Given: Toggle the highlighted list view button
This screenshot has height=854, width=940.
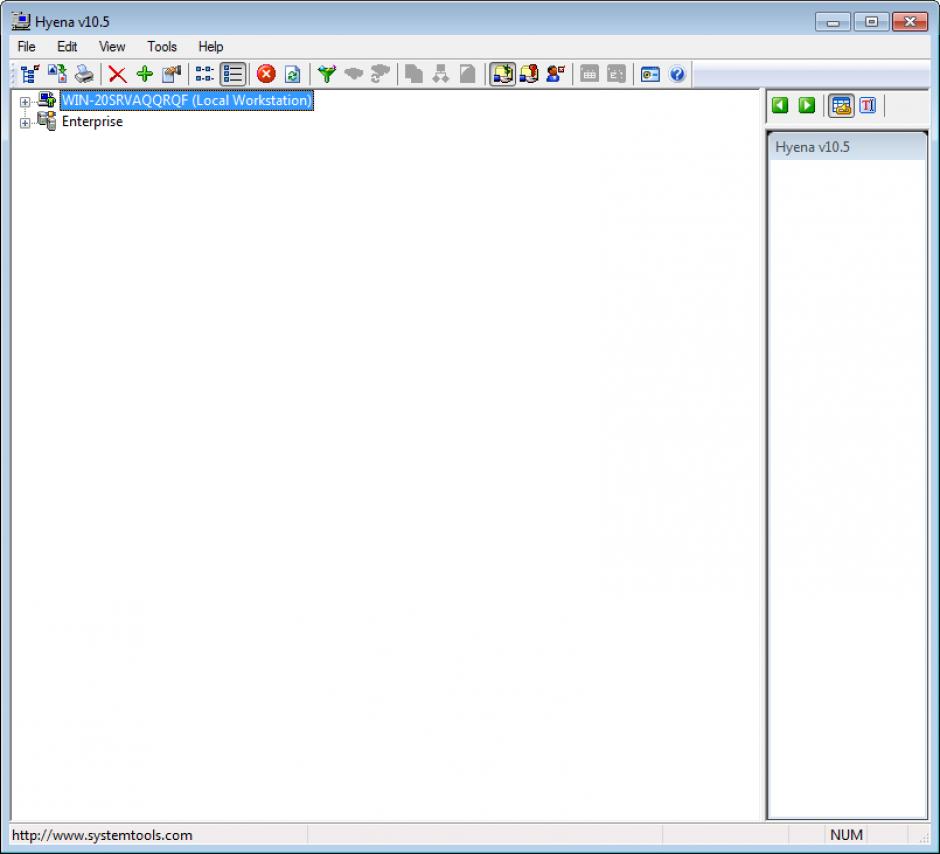Looking at the screenshot, I should (233, 74).
